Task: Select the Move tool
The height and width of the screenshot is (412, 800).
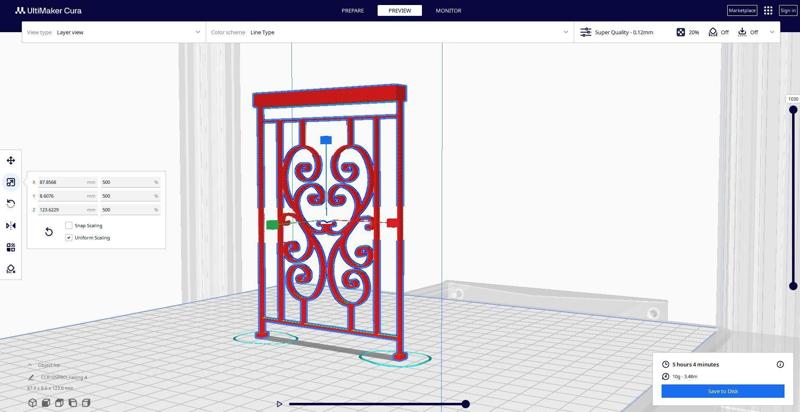Action: coord(11,161)
